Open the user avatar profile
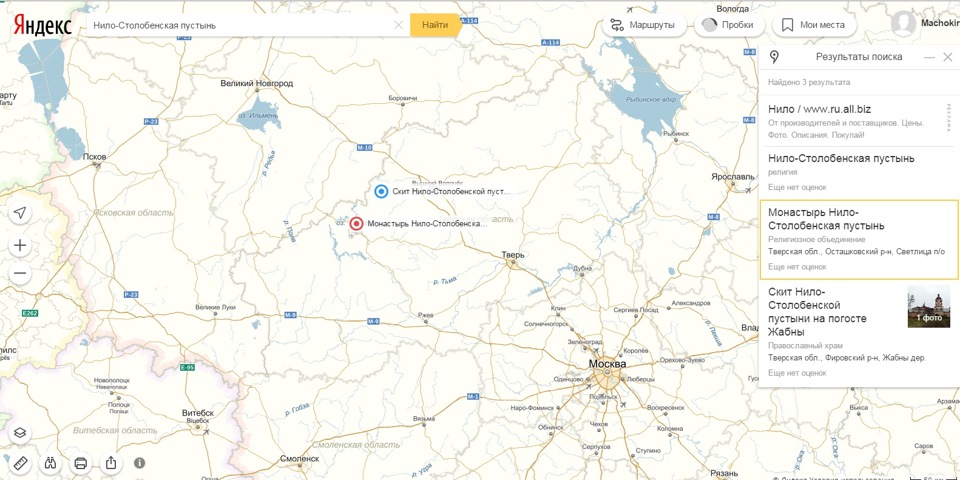Viewport: 960px width, 480px height. tap(903, 24)
